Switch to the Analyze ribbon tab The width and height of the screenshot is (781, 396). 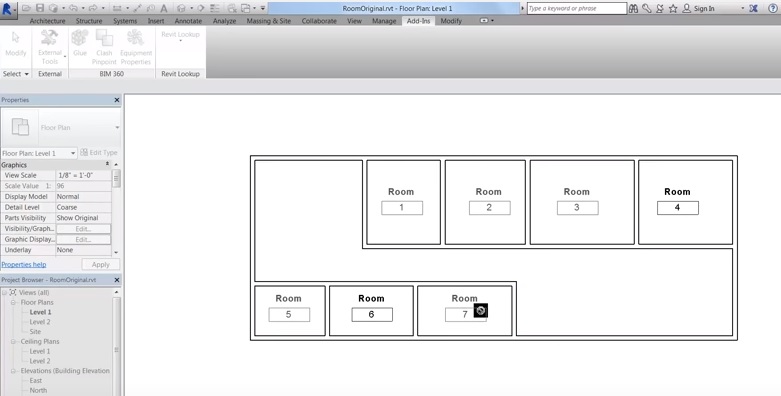[224, 21]
